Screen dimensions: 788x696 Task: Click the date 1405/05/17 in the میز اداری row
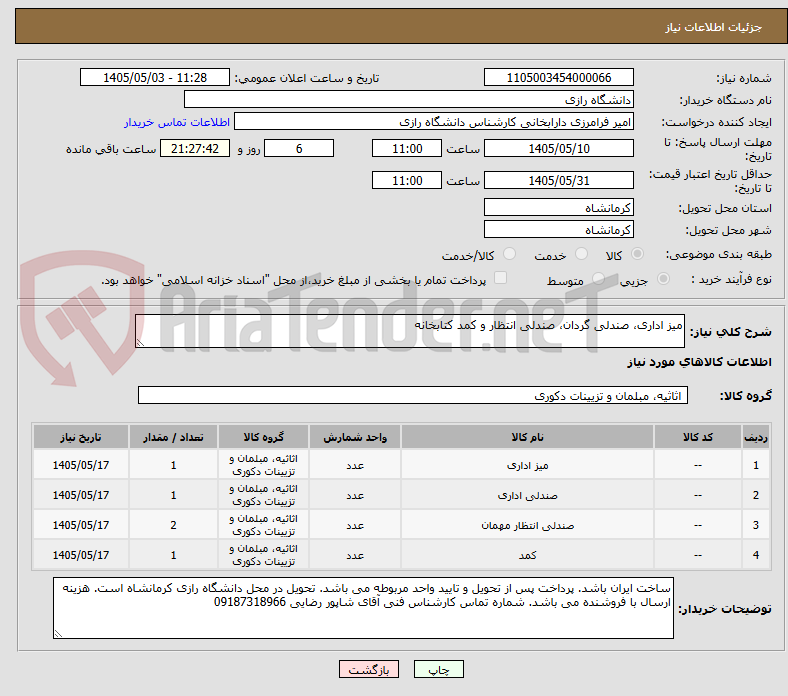tap(81, 465)
